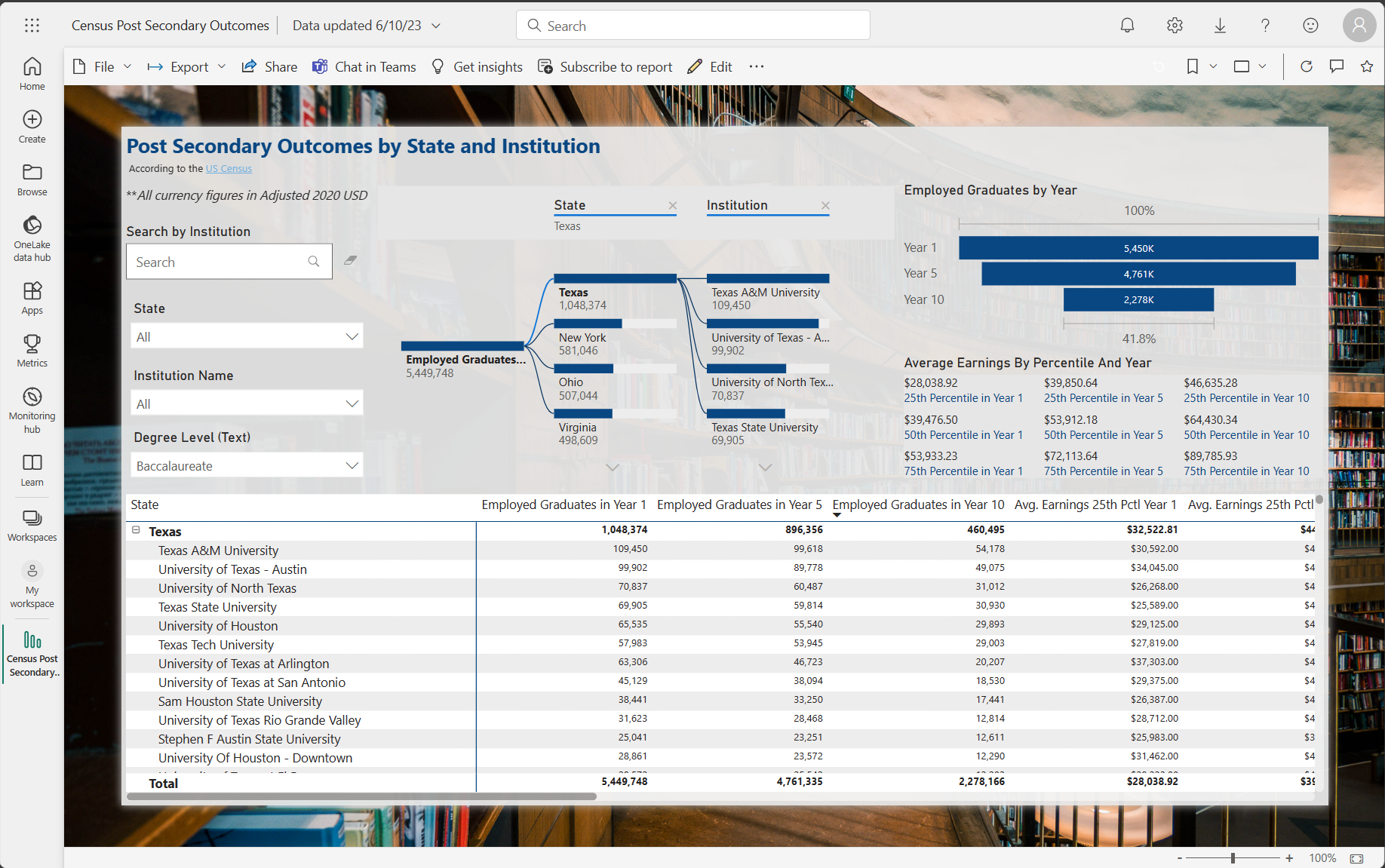Open the Export menu
Viewport: 1385px width, 868px height.
pyautogui.click(x=187, y=67)
